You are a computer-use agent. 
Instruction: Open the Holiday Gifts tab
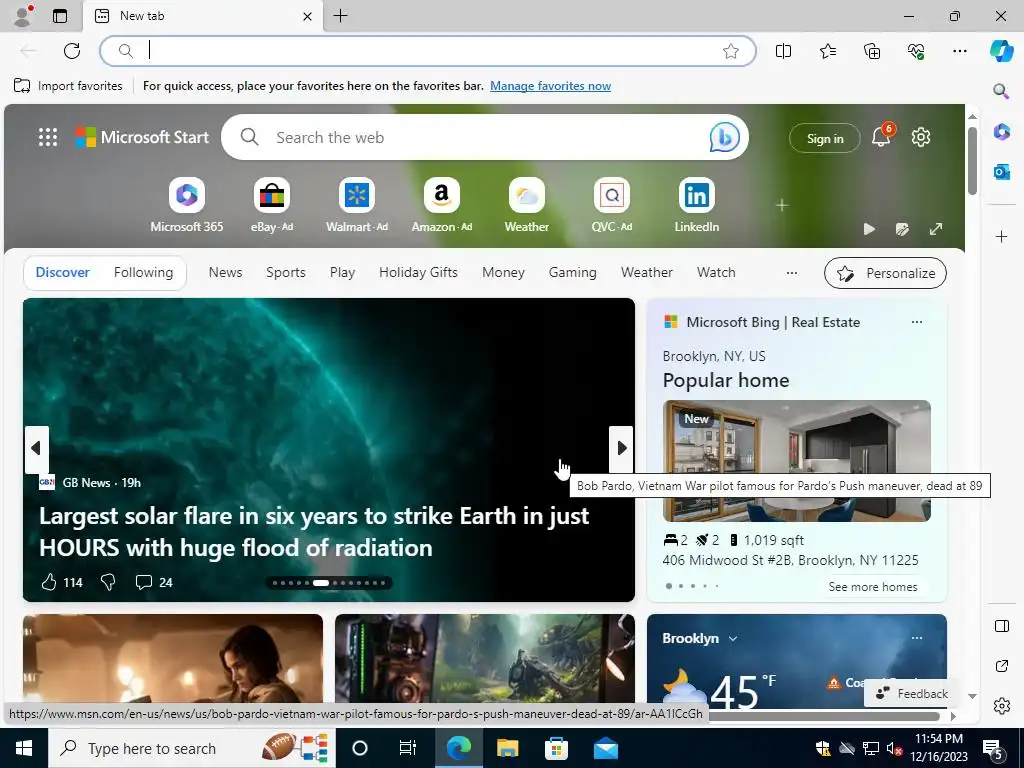[x=418, y=272]
